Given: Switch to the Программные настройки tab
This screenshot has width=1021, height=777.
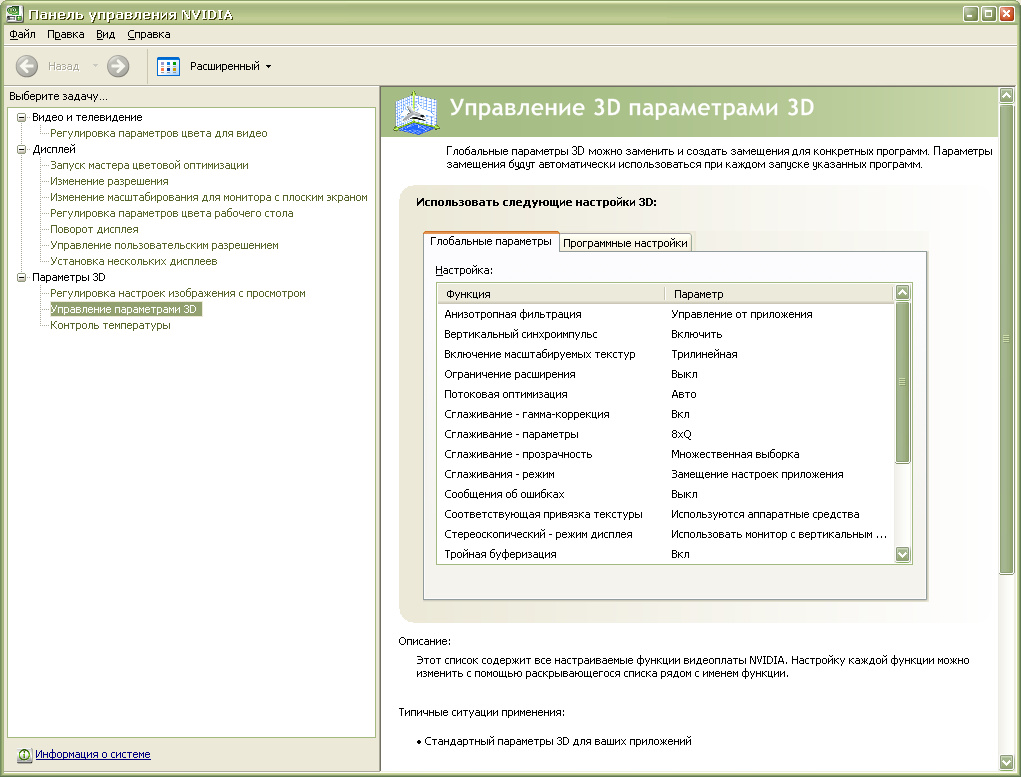Looking at the screenshot, I should pos(625,243).
